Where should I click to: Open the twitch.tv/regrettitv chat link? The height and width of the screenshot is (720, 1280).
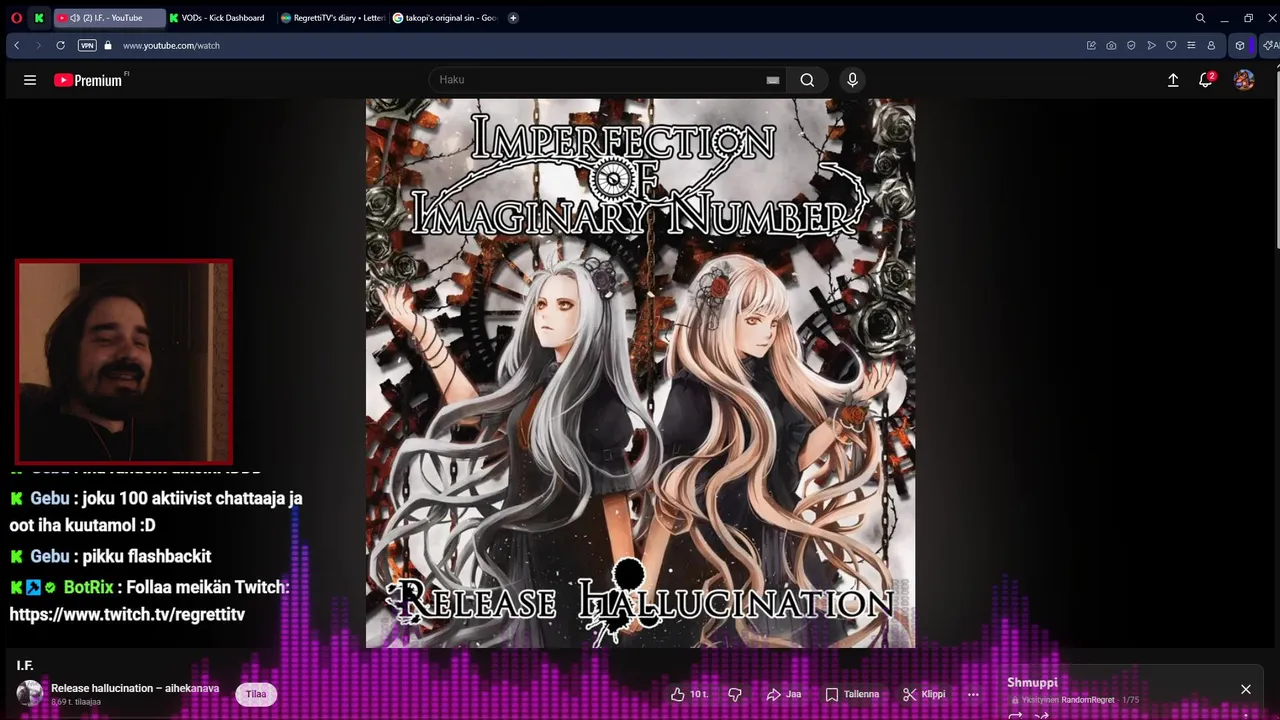pos(127,614)
